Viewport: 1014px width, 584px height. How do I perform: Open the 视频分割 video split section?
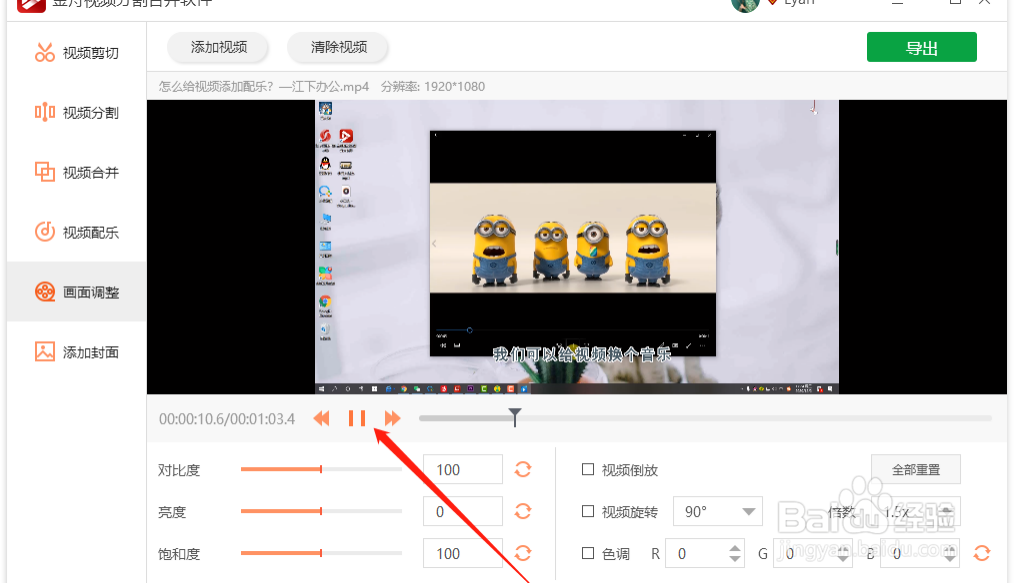click(x=77, y=113)
